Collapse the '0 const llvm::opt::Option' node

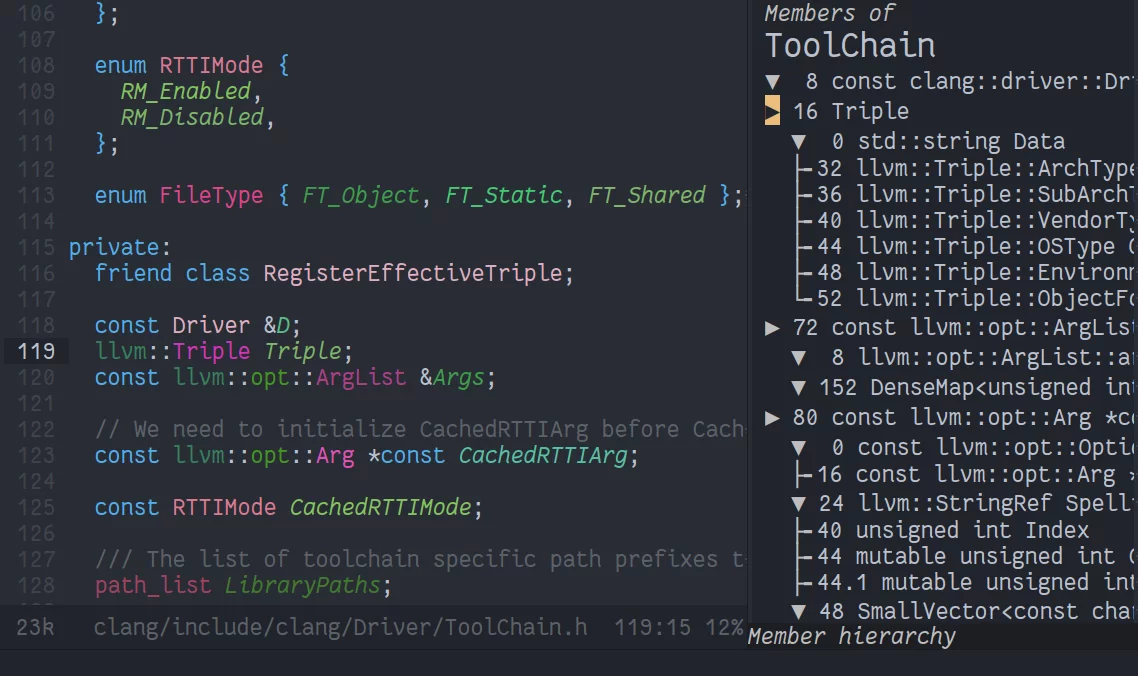click(798, 448)
